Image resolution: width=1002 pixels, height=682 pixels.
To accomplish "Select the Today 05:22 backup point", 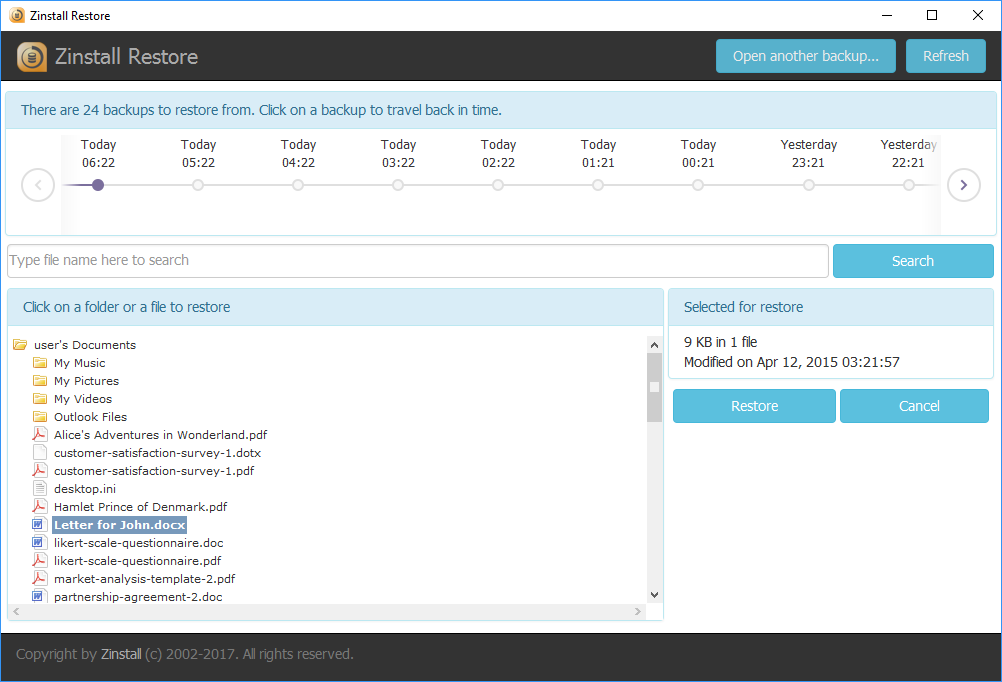I will pos(198,185).
